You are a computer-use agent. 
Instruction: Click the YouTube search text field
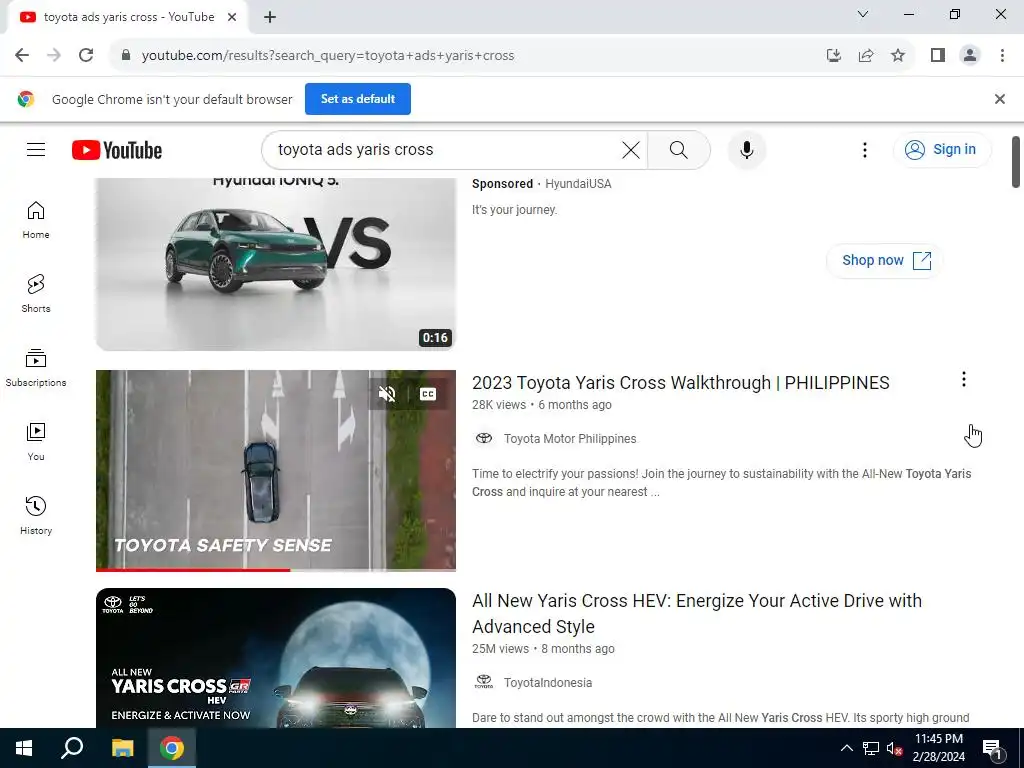[x=444, y=150]
